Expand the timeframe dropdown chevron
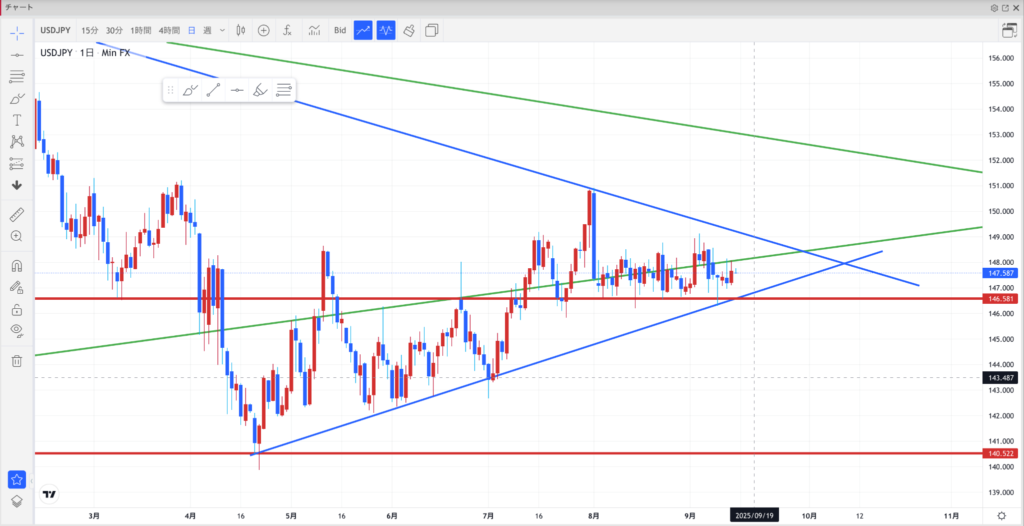This screenshot has width=1024, height=526. tap(223, 30)
